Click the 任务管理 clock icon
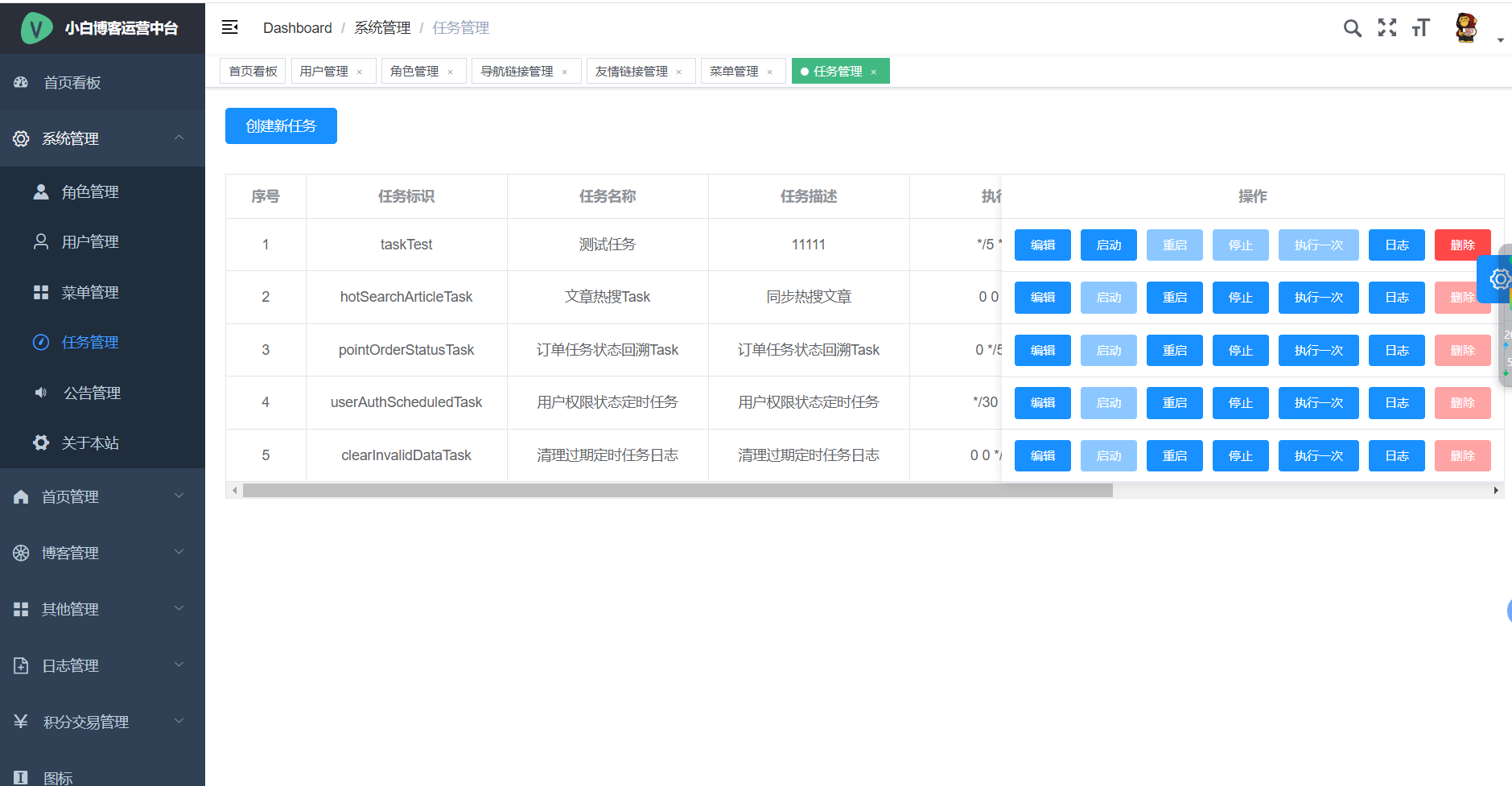Screen dimensions: 1512x786 pos(41,342)
